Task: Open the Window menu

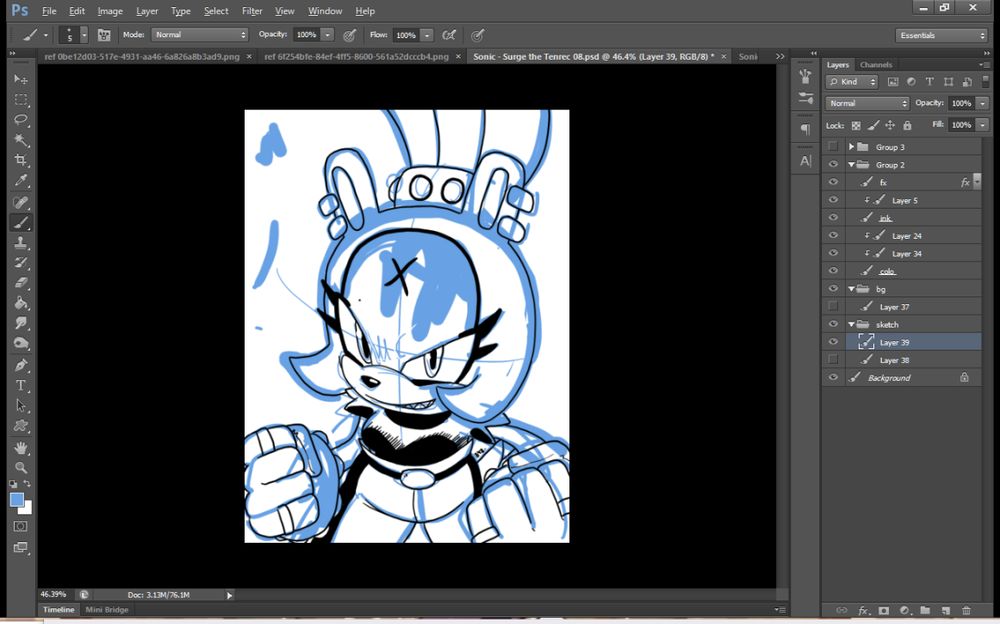Action: (x=325, y=11)
